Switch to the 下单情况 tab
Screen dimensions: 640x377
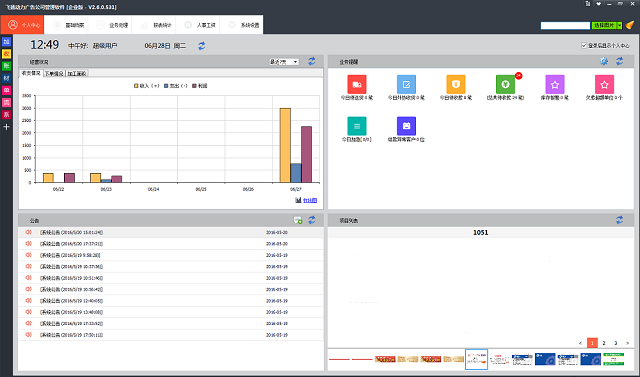pyautogui.click(x=54, y=73)
